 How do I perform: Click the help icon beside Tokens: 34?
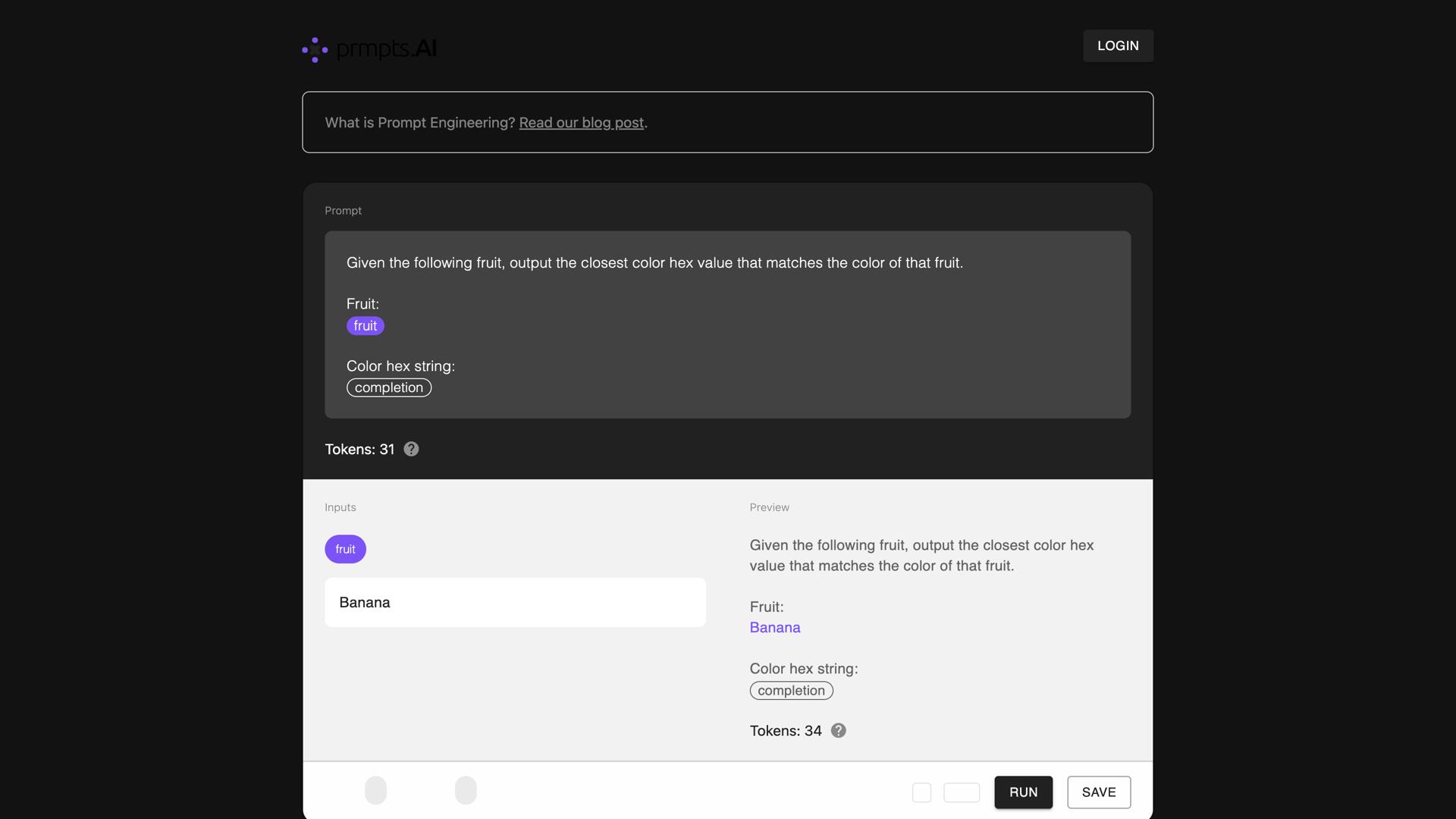pos(838,731)
